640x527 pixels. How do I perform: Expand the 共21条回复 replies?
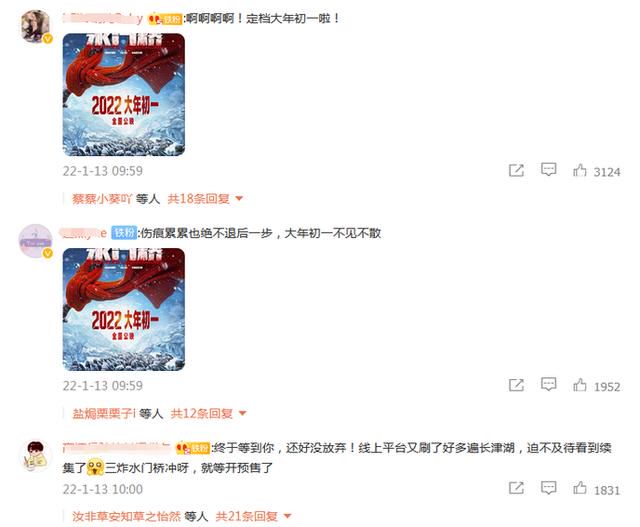pos(253,516)
